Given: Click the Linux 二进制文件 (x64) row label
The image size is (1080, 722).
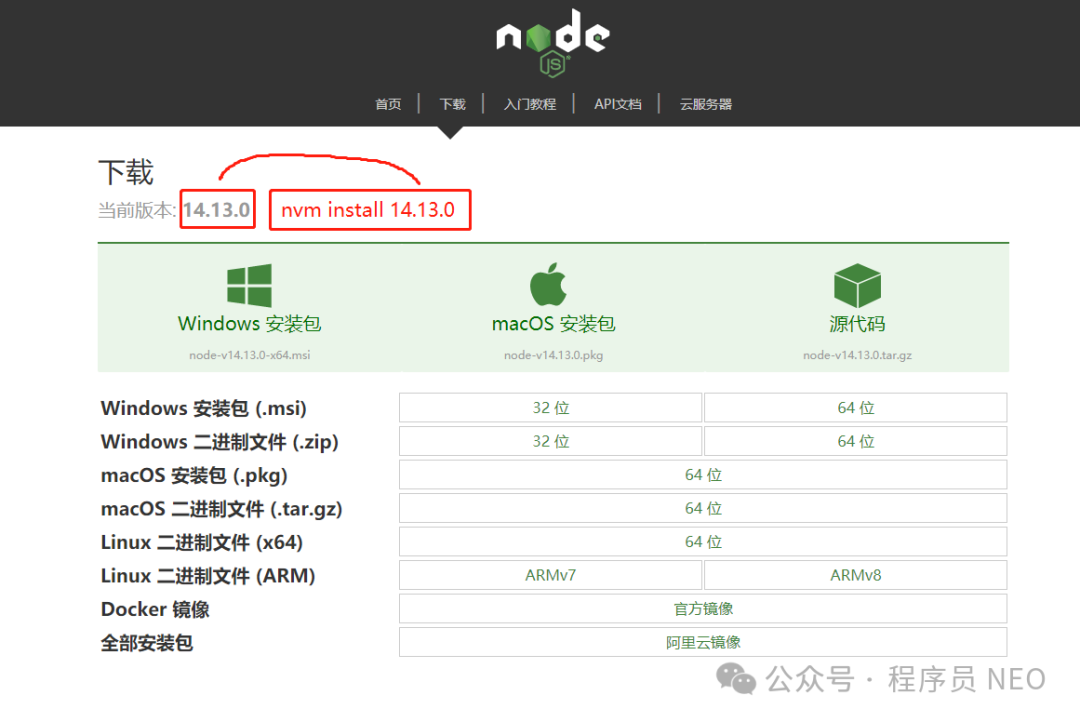Looking at the screenshot, I should tap(202, 542).
